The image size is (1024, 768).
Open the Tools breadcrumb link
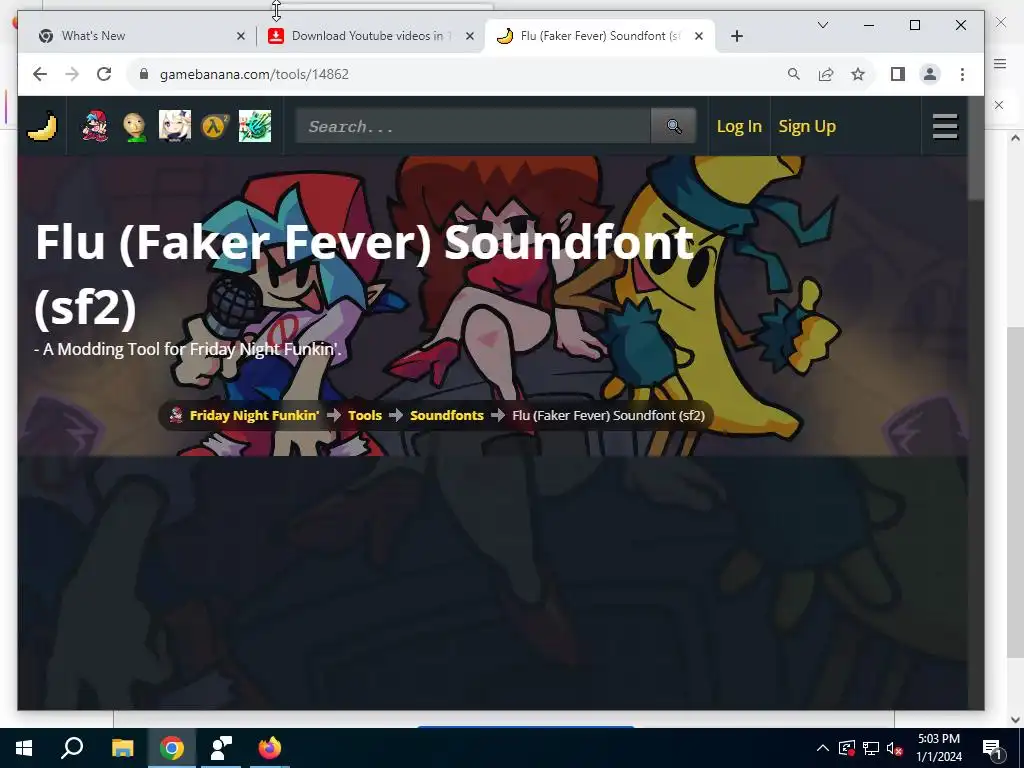click(x=364, y=415)
